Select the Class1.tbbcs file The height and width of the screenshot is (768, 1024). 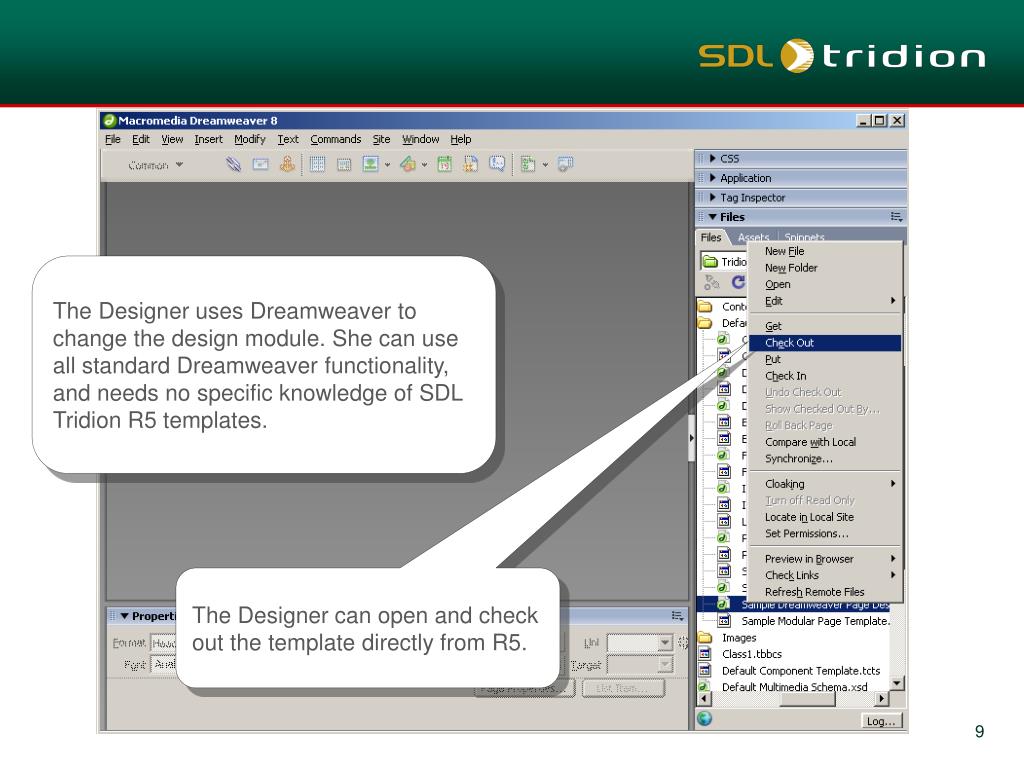[752, 654]
